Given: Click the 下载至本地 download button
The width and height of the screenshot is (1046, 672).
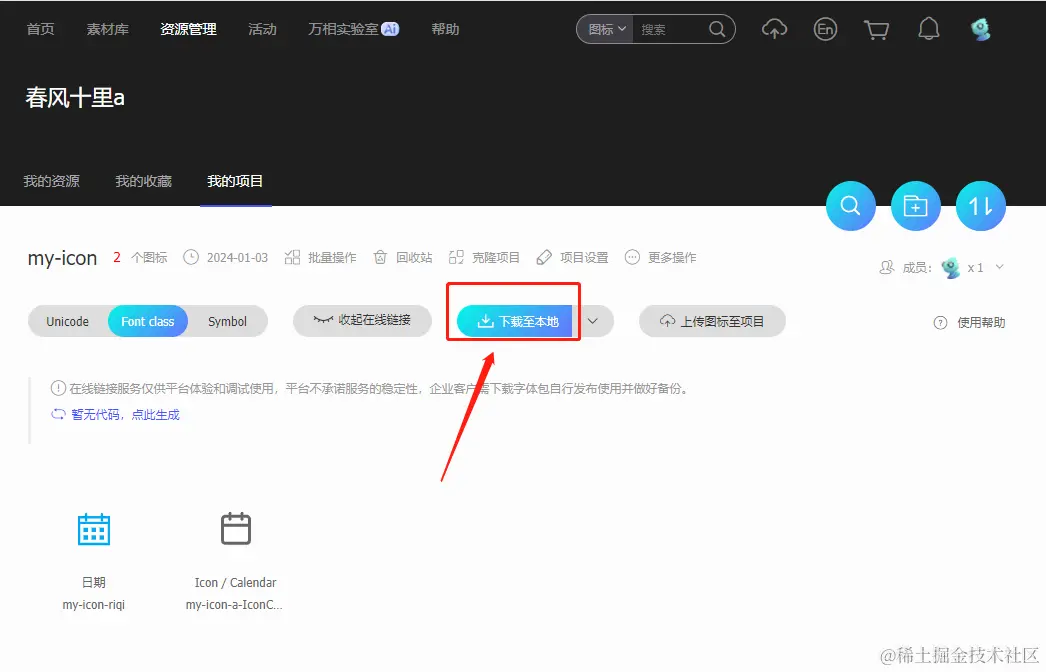Looking at the screenshot, I should pyautogui.click(x=513, y=321).
